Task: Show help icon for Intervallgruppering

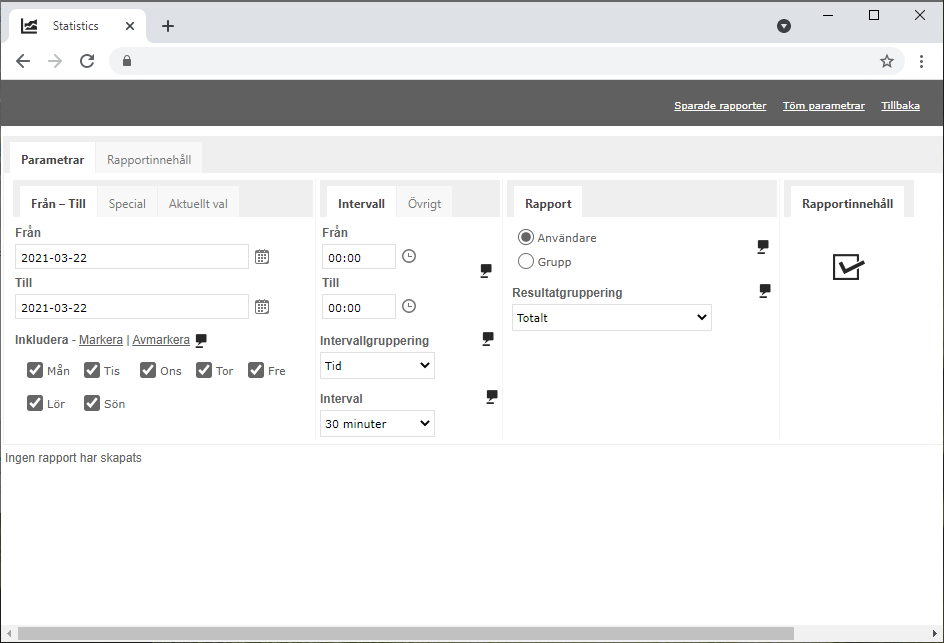Action: pyautogui.click(x=488, y=339)
